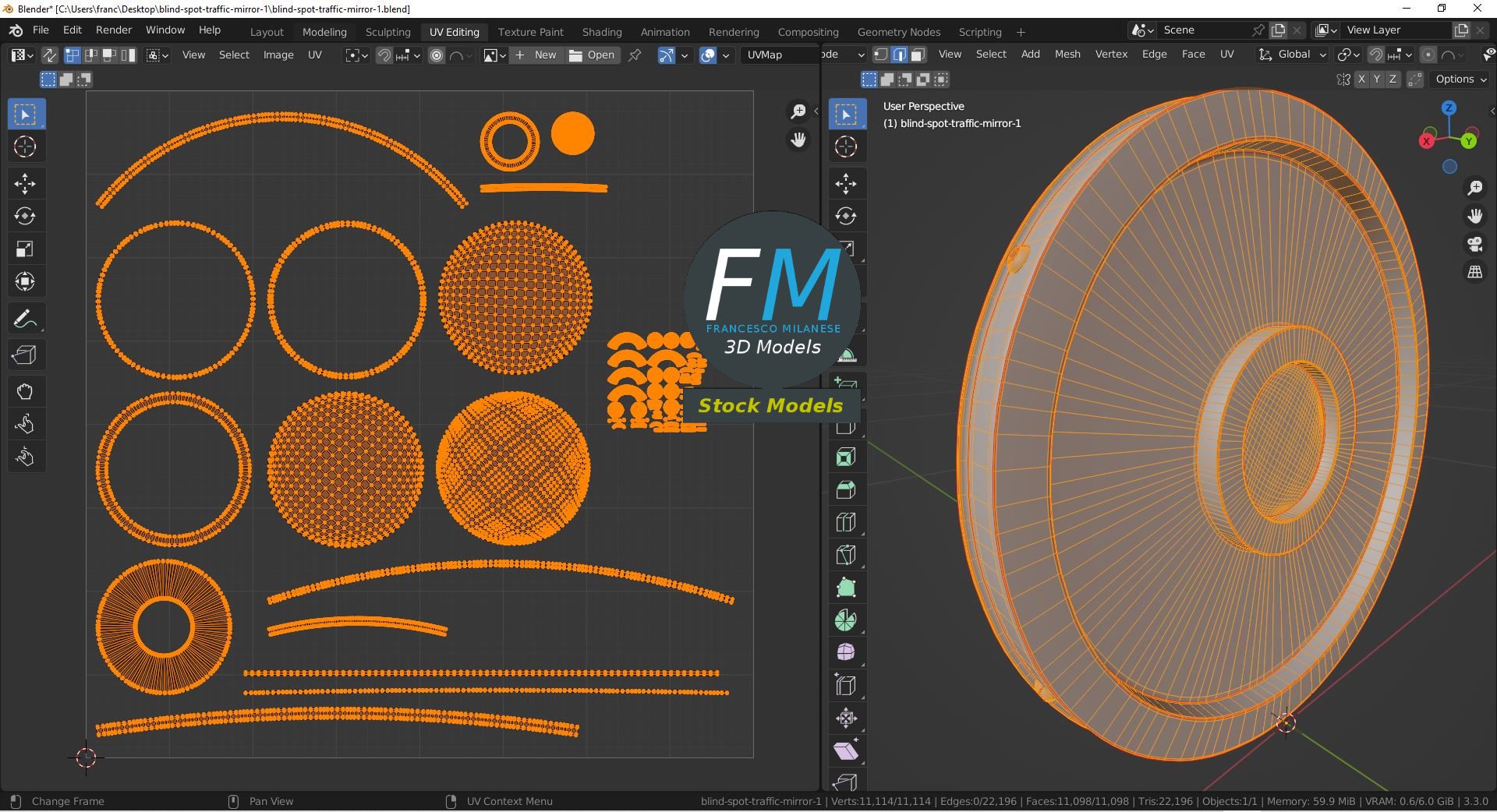Open image browse dropdown in UV editor
The width and height of the screenshot is (1497, 812).
coord(494,55)
